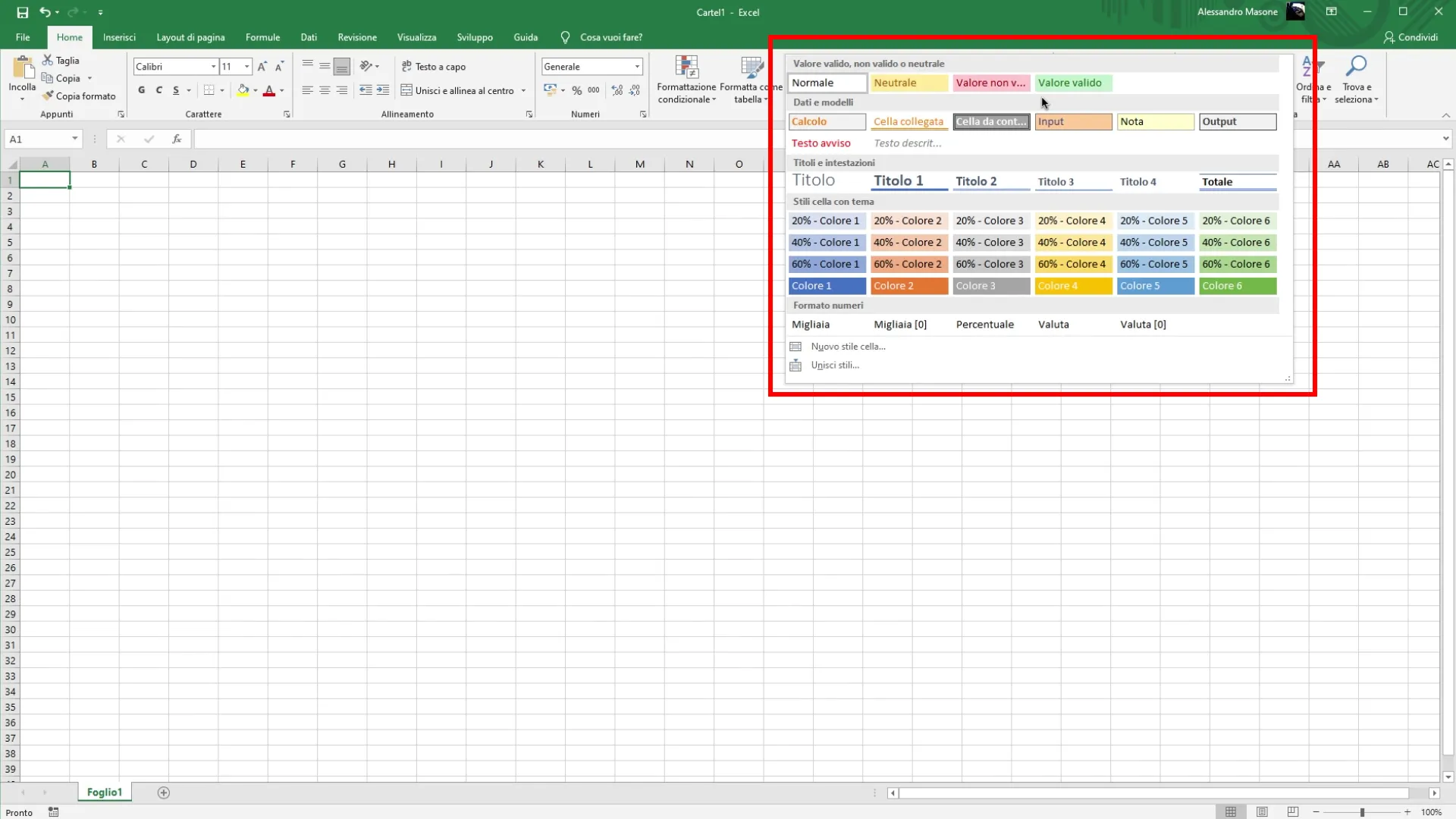Select the Foglio1 sheet tab

tap(104, 792)
